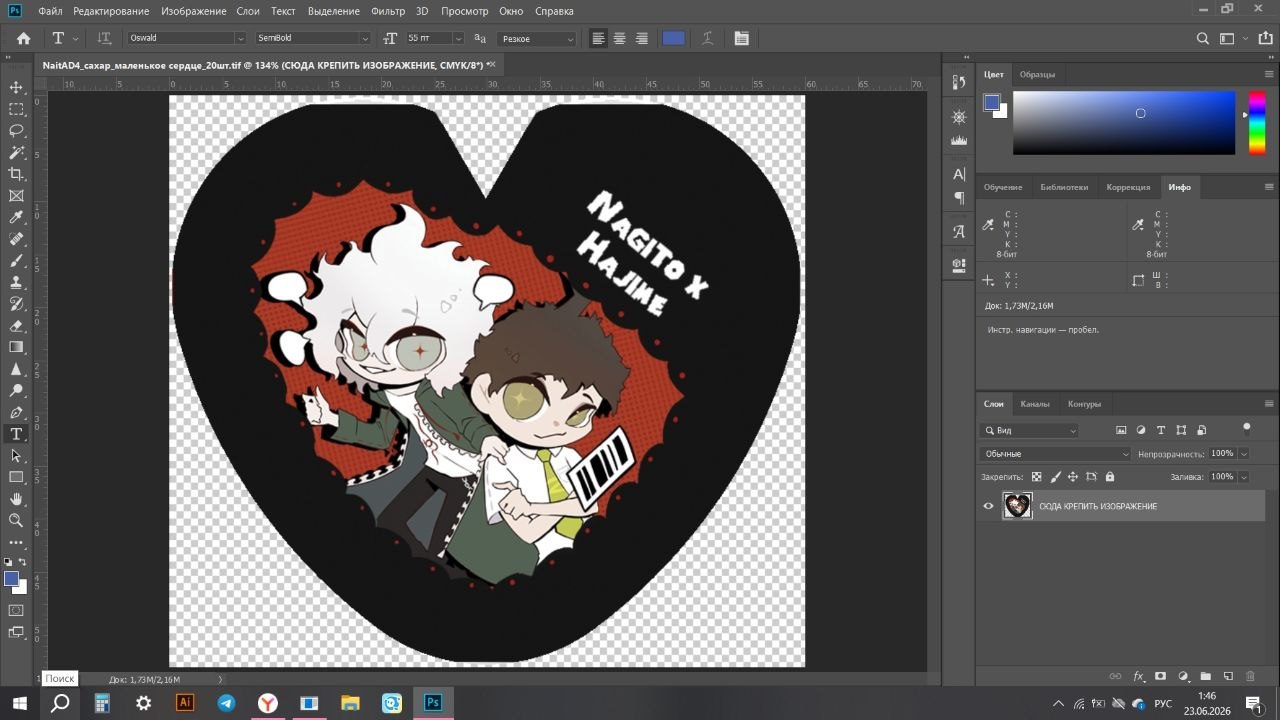Select the Rectangle shape tool
The height and width of the screenshot is (720, 1280).
[16, 477]
